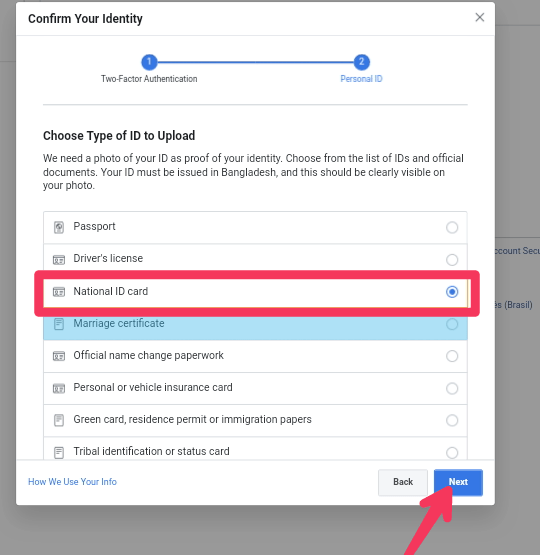Open How We Use Your Info link
The height and width of the screenshot is (555, 540).
pos(72,482)
